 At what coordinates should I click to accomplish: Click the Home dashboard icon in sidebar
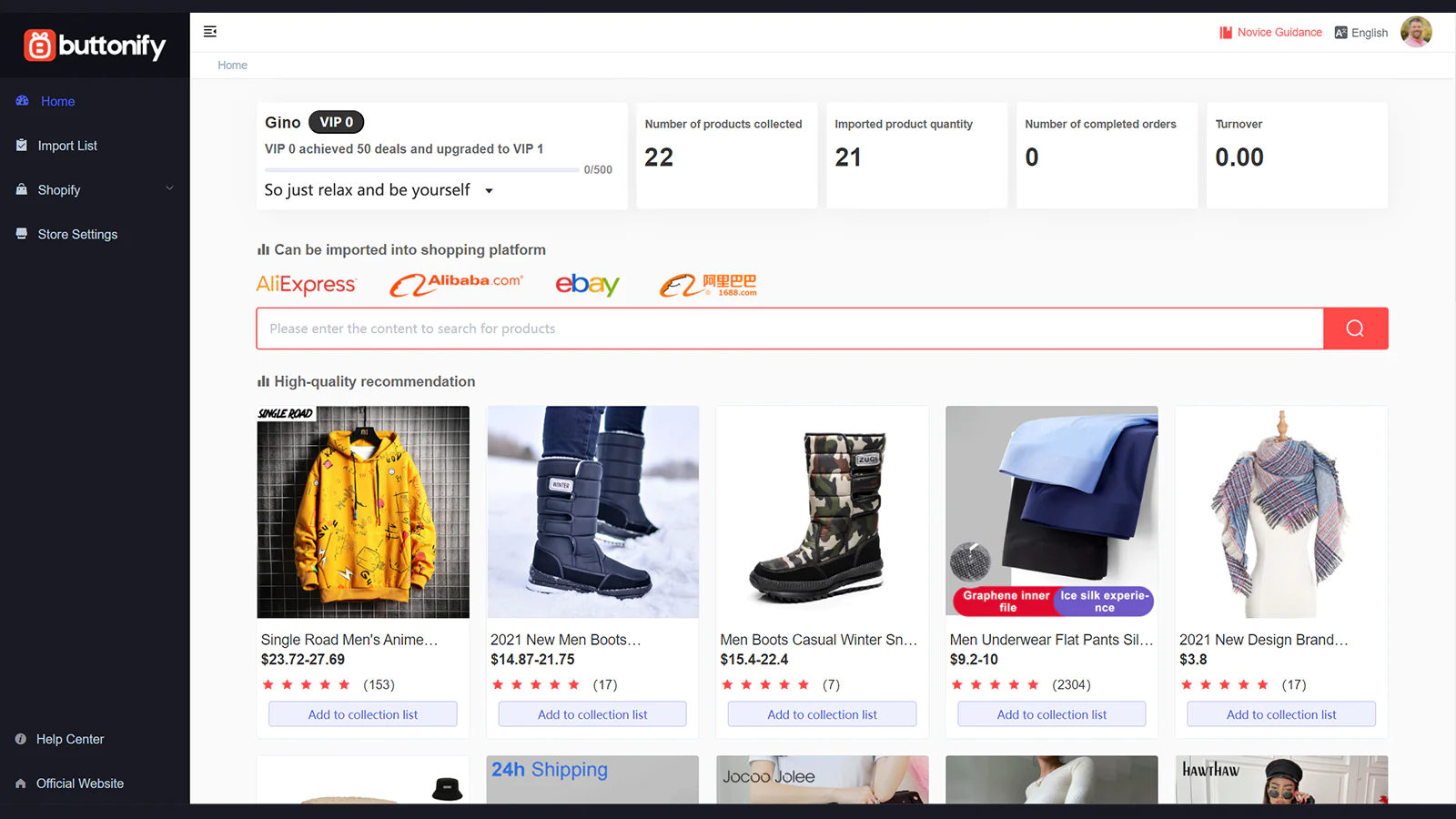[x=22, y=101]
